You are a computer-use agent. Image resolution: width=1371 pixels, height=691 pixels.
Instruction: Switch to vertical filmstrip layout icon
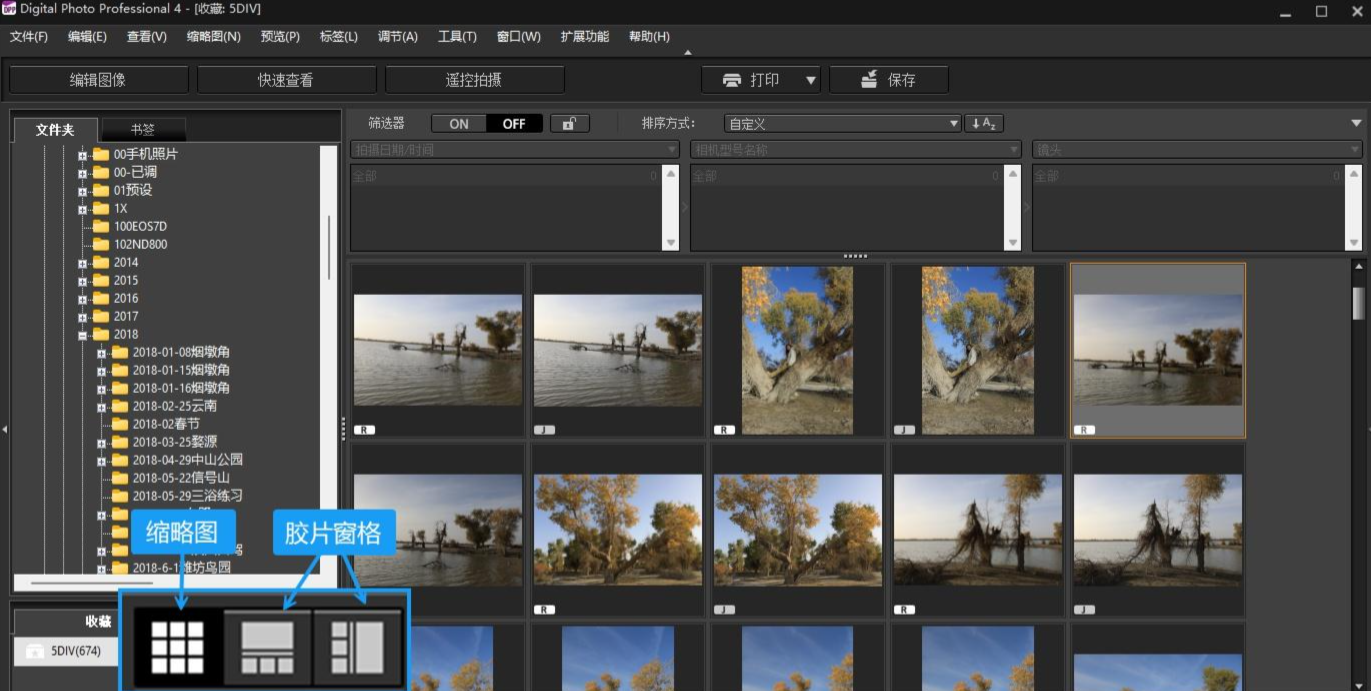click(x=358, y=647)
